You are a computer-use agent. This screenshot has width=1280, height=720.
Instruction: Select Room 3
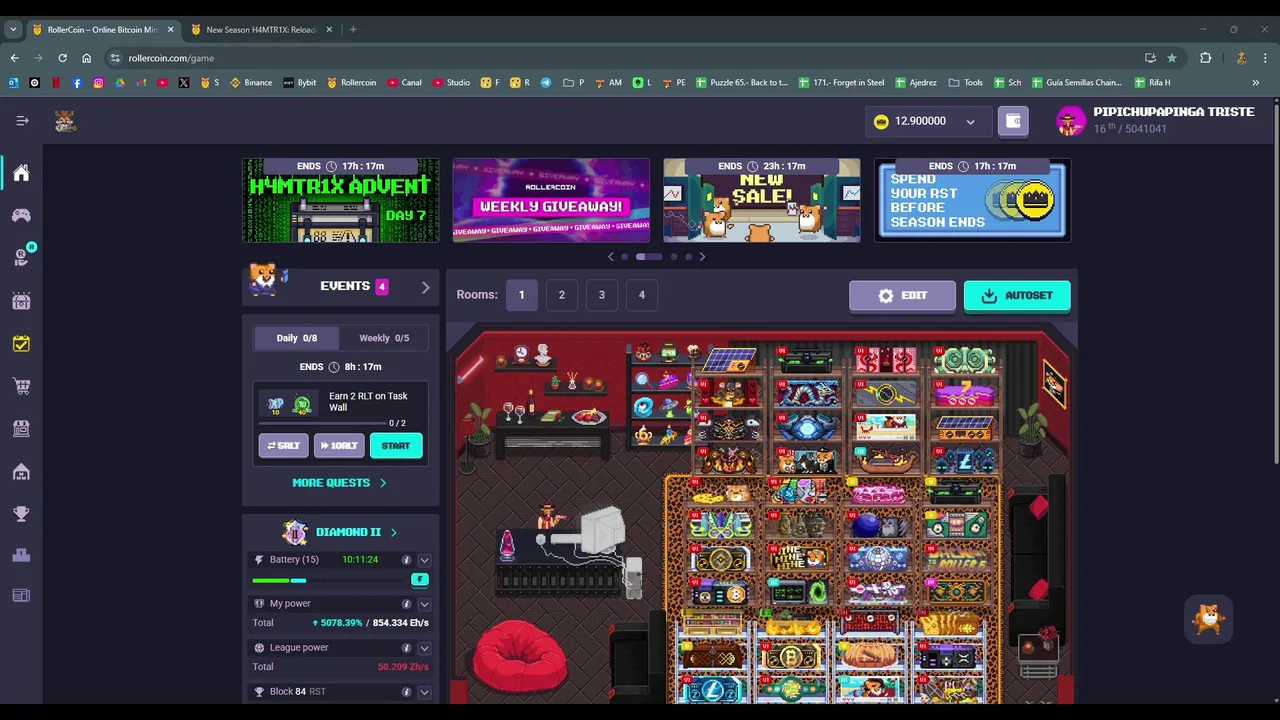(601, 295)
